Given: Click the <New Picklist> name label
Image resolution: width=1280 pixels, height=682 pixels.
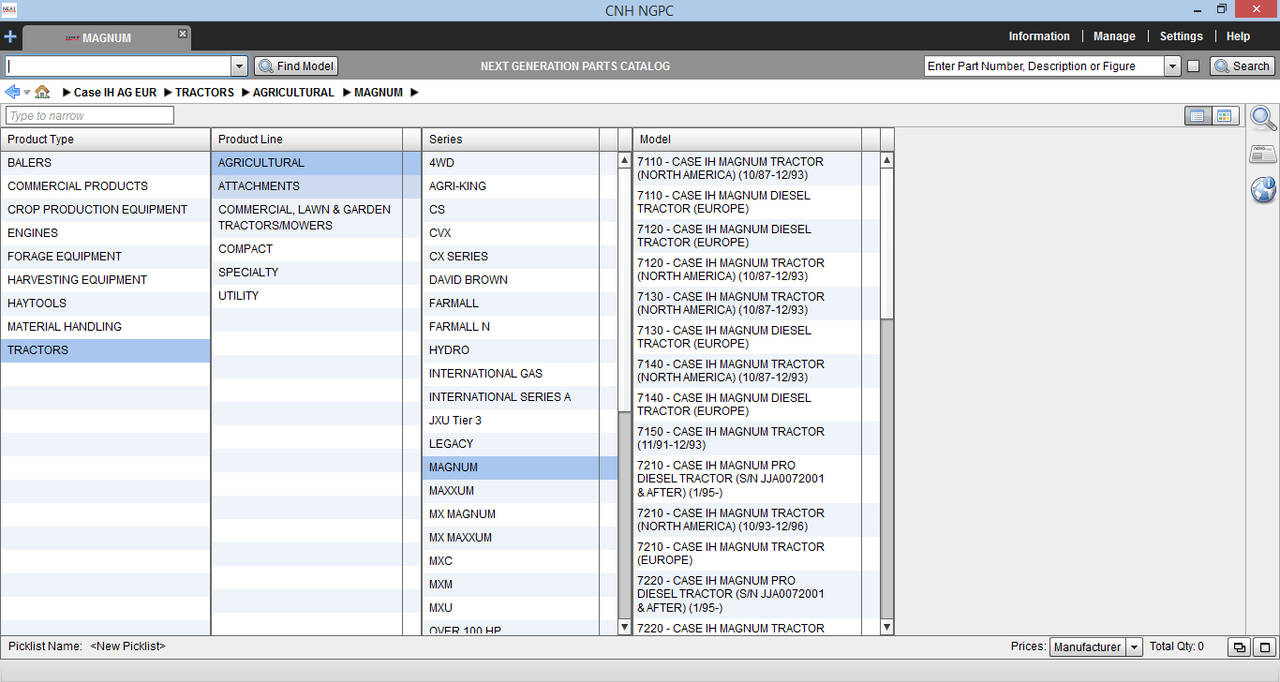Looking at the screenshot, I should click(128, 647).
